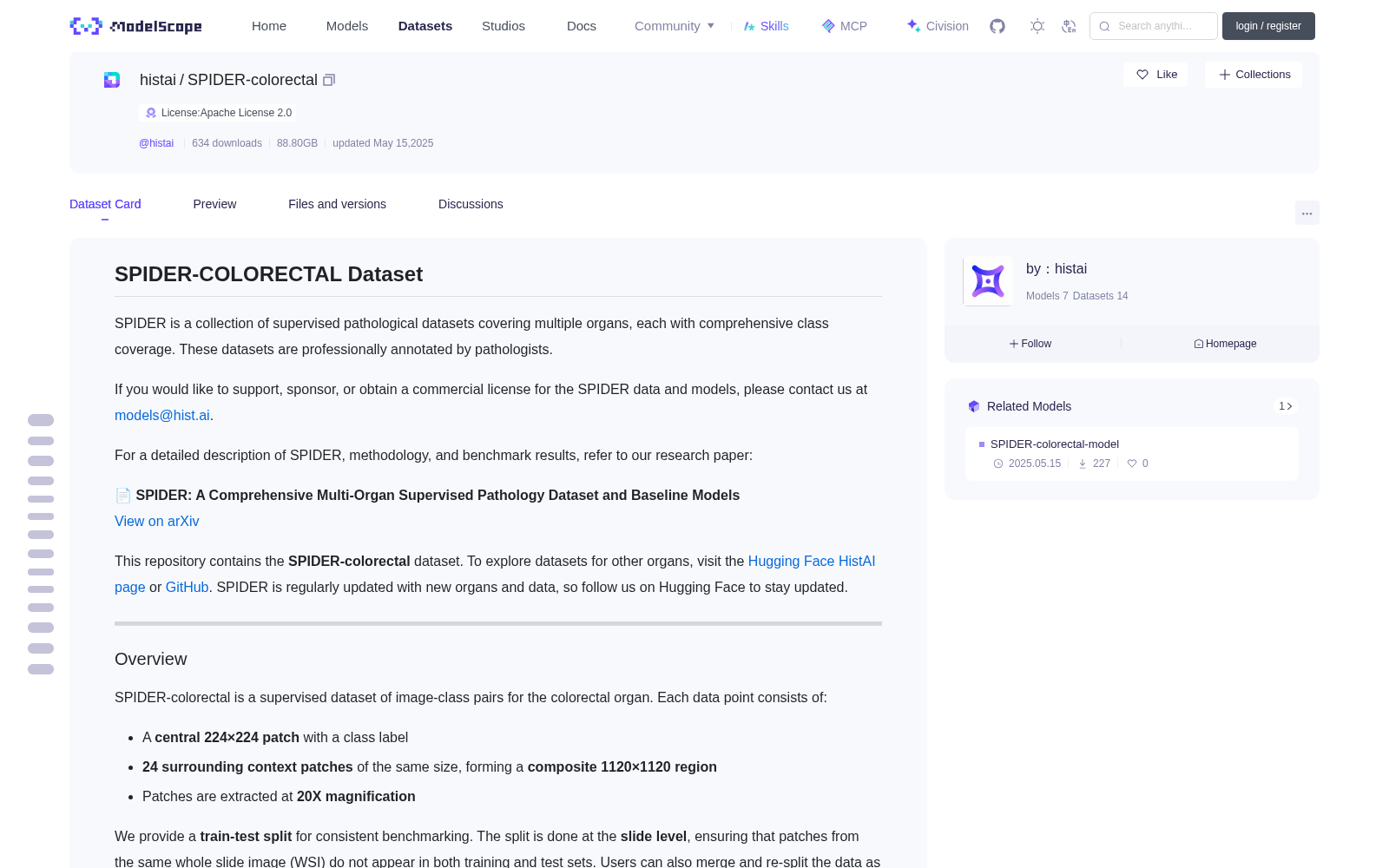The height and width of the screenshot is (868, 1389).
Task: Open the GitHub icon link
Action: tap(997, 26)
